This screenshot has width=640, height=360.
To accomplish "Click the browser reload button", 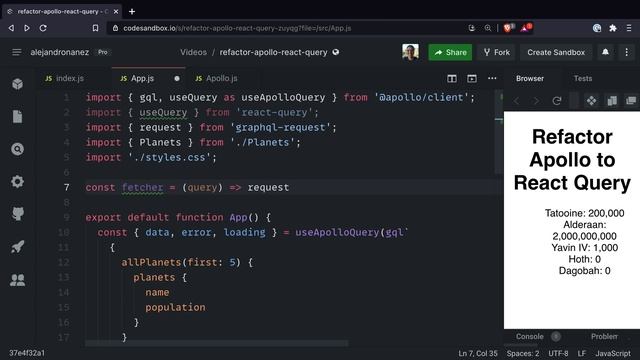I will point(43,28).
